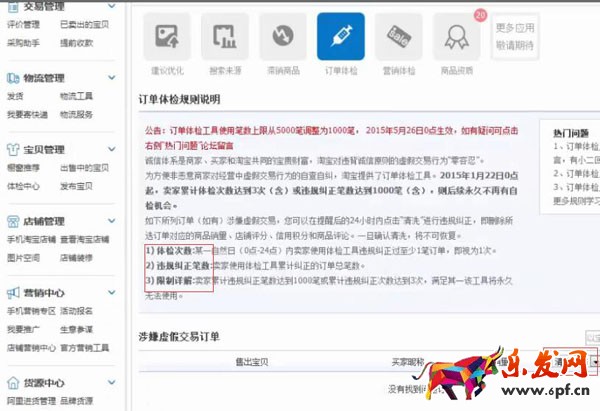The height and width of the screenshot is (411, 600).
Task: Collapse the 物流管理 section chevron
Action: pos(111,78)
